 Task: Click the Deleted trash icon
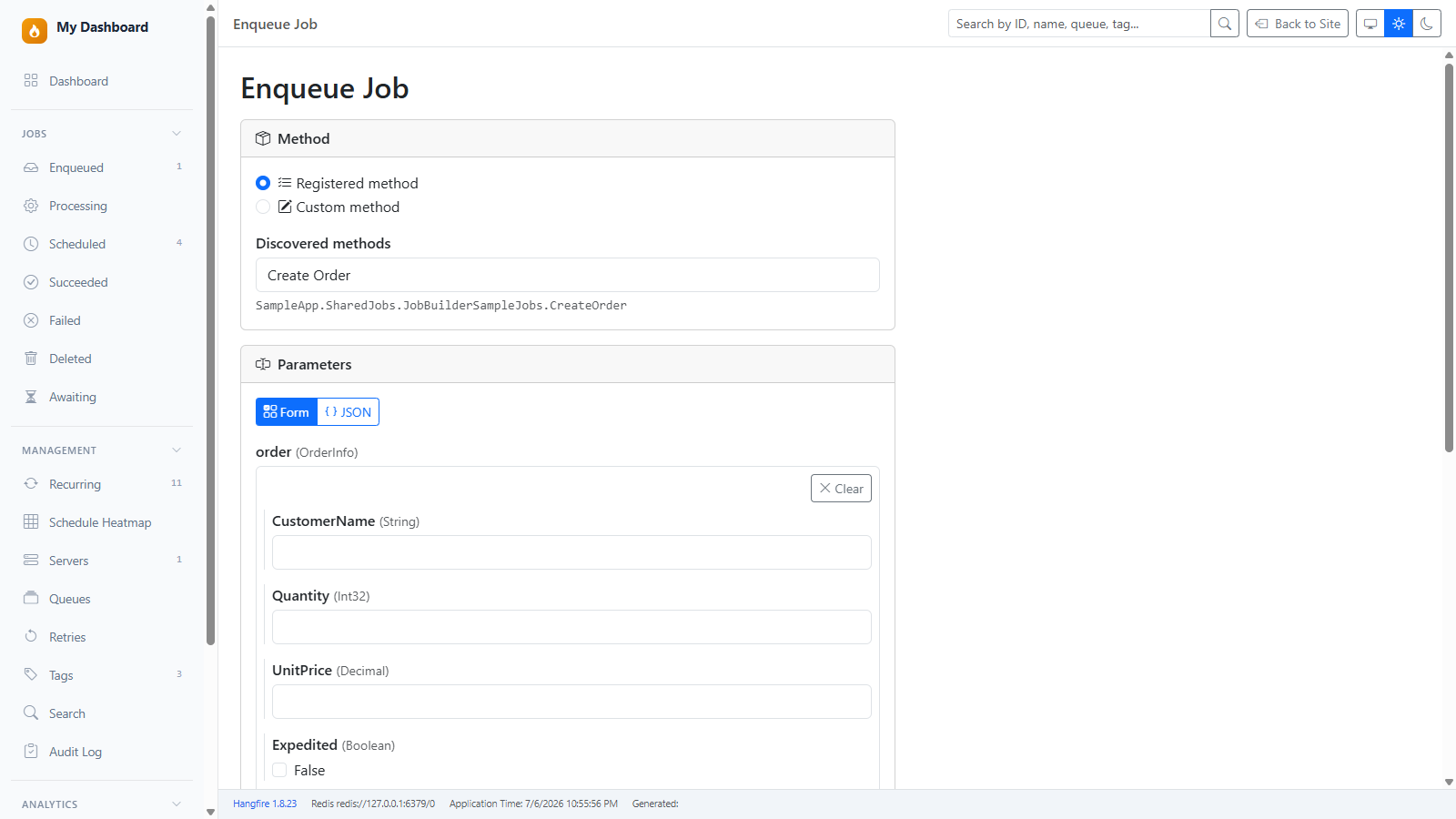31,359
